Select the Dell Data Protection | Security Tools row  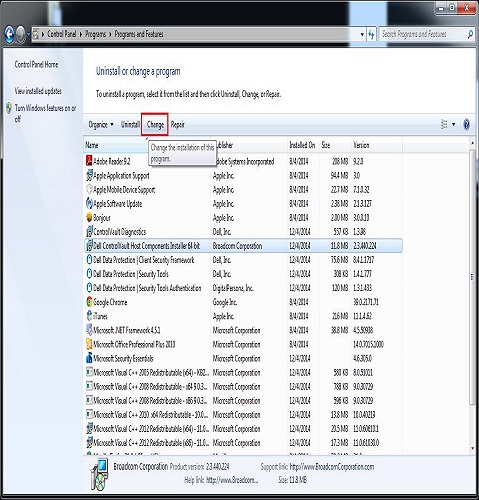[x=243, y=274]
